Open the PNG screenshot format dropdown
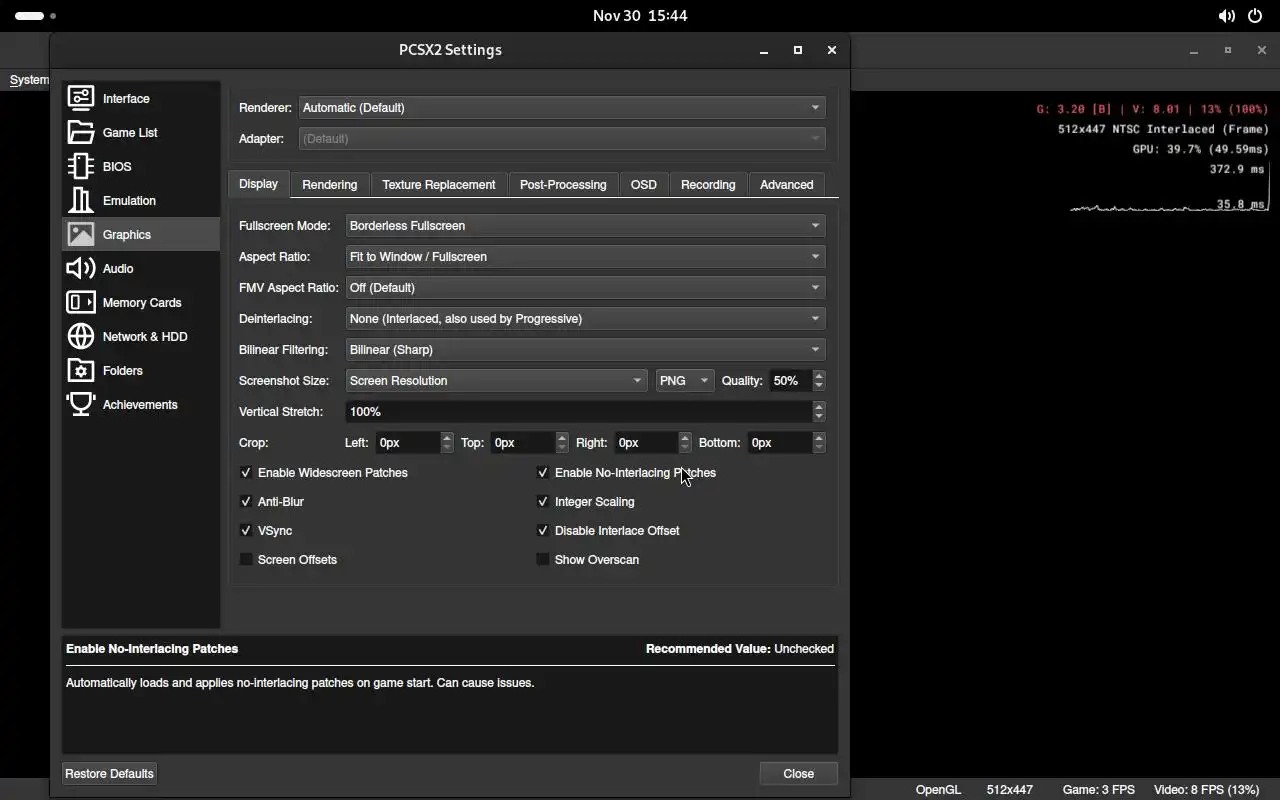The width and height of the screenshot is (1280, 800). 685,380
